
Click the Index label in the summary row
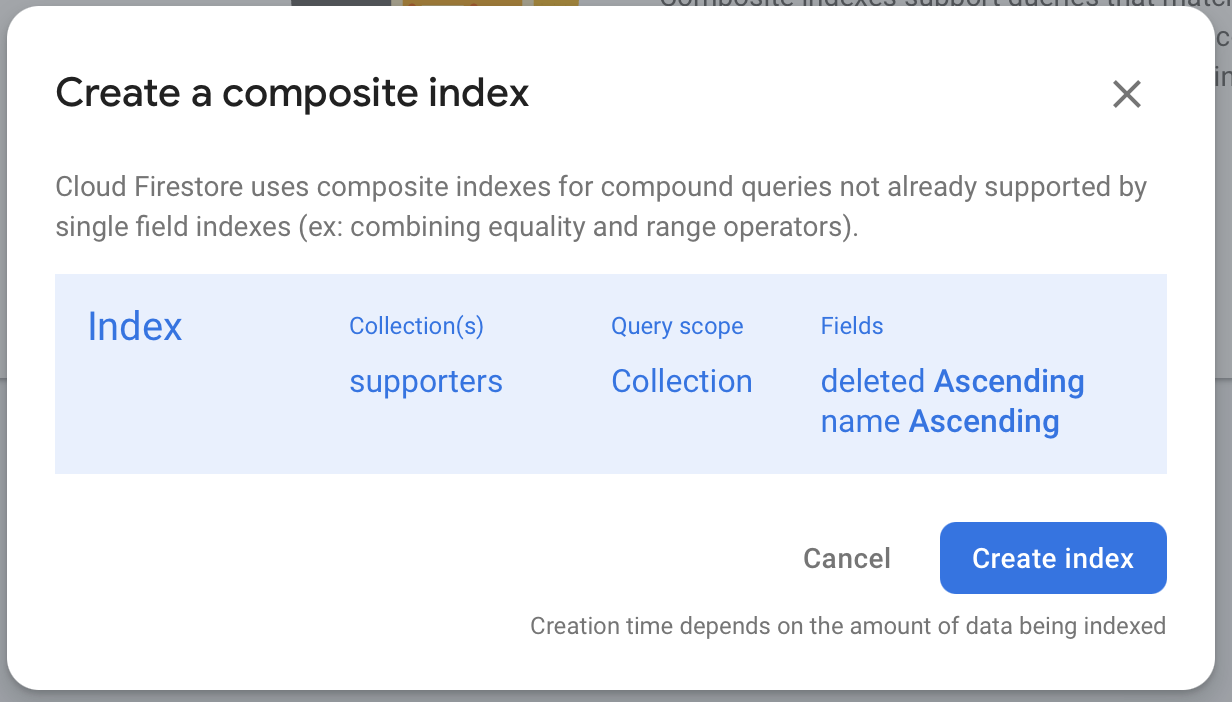[134, 326]
